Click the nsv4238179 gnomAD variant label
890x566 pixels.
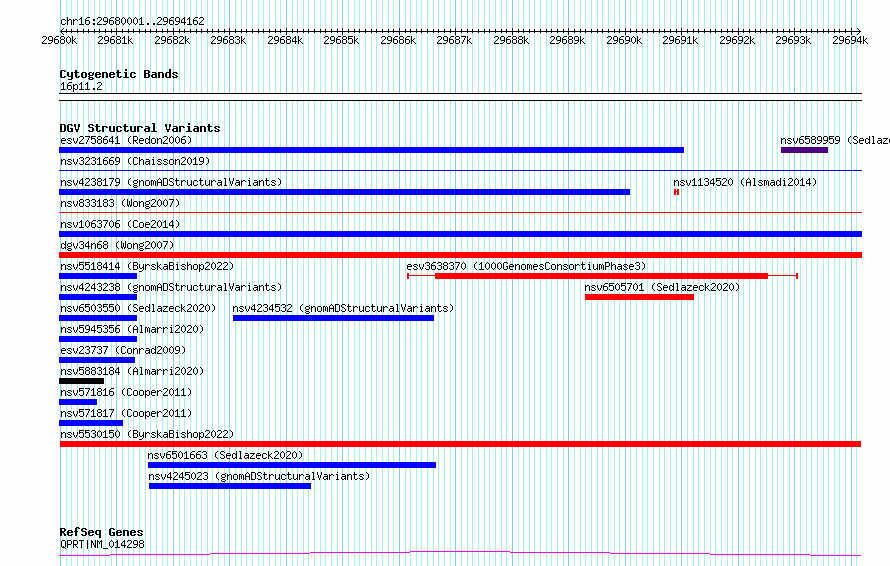coord(171,182)
